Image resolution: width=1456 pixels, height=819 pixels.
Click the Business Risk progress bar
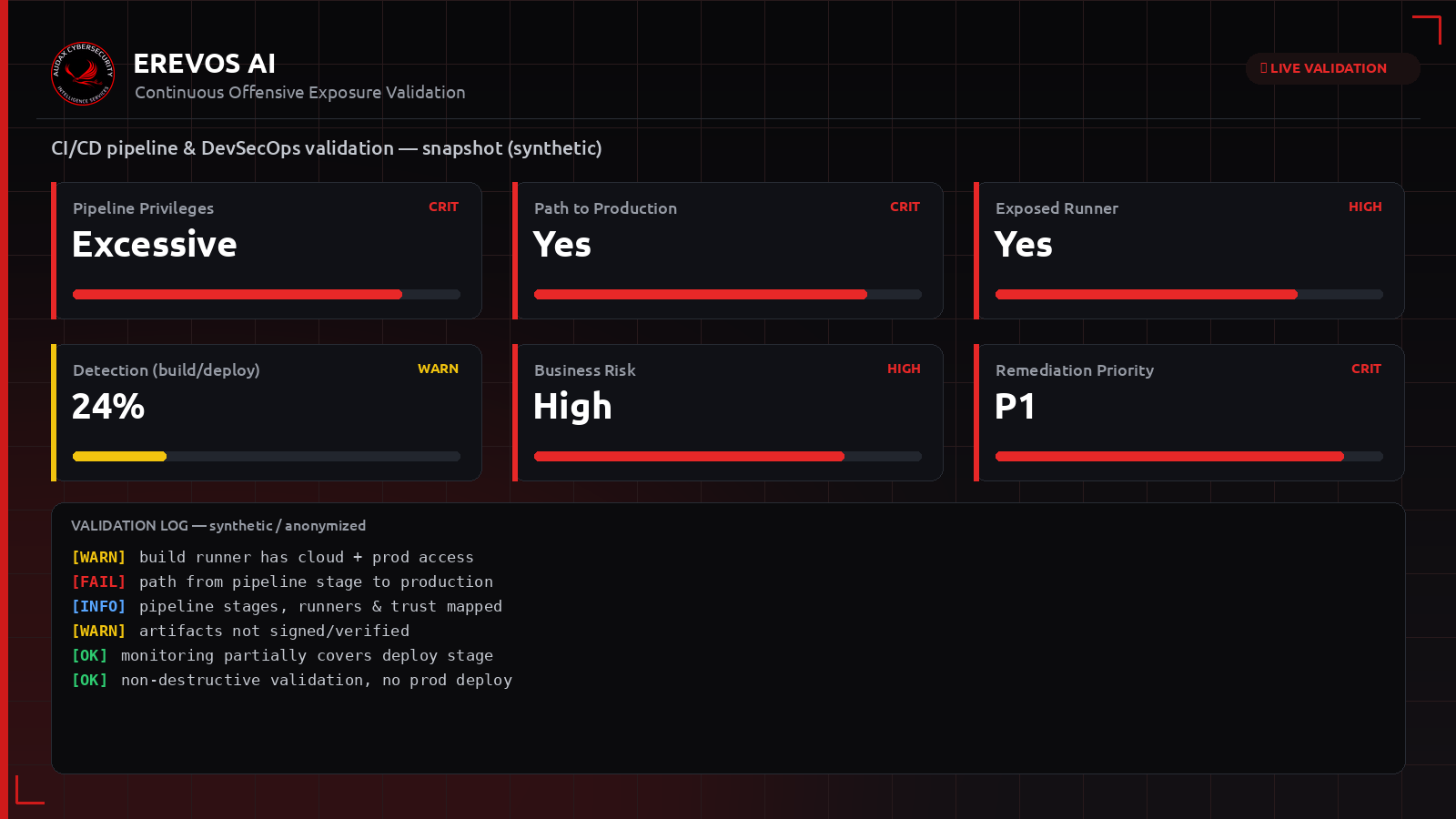coord(728,457)
